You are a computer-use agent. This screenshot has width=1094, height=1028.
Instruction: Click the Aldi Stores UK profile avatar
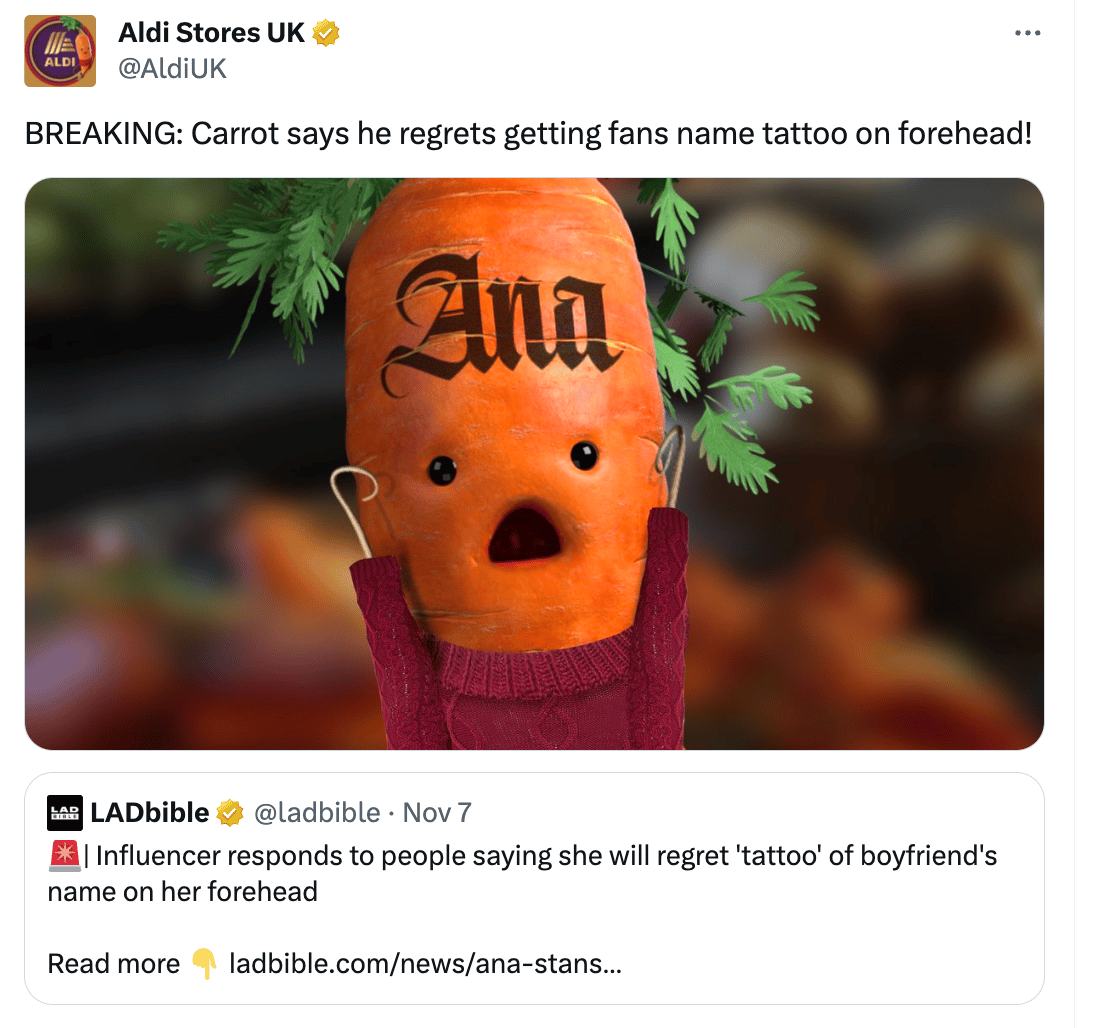(x=60, y=51)
